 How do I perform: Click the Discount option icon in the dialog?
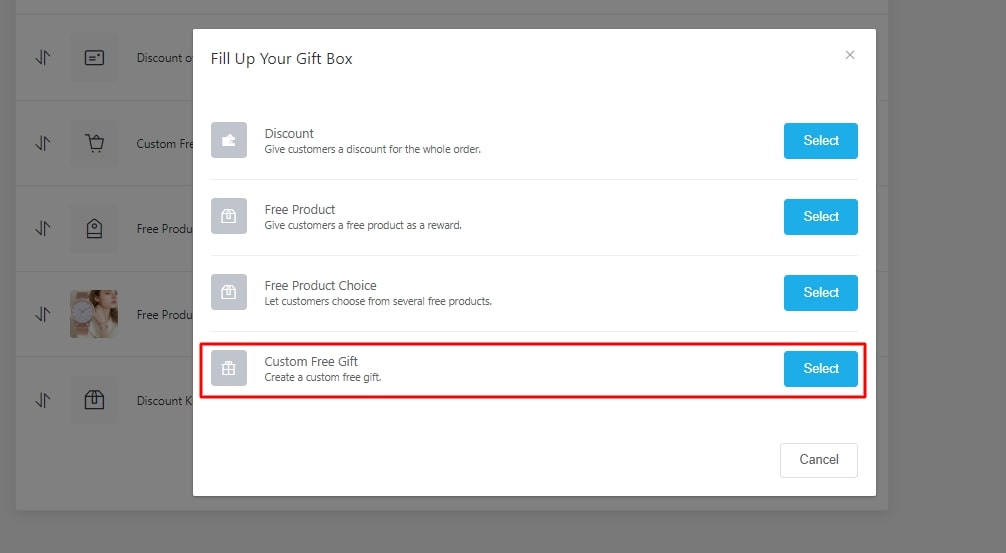tap(228, 141)
